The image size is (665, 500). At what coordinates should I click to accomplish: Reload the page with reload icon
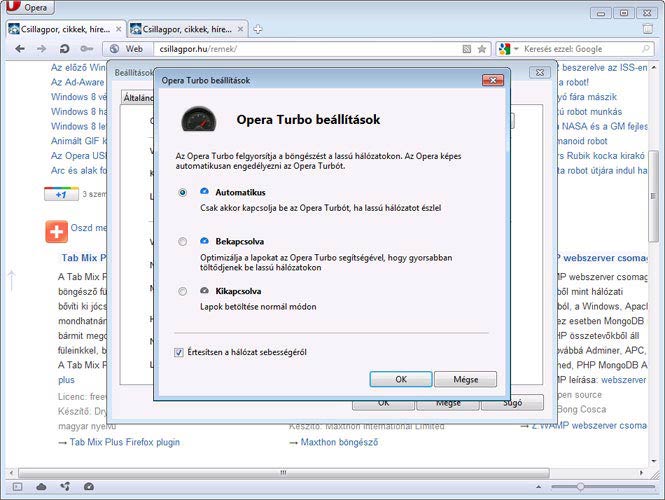(x=64, y=49)
